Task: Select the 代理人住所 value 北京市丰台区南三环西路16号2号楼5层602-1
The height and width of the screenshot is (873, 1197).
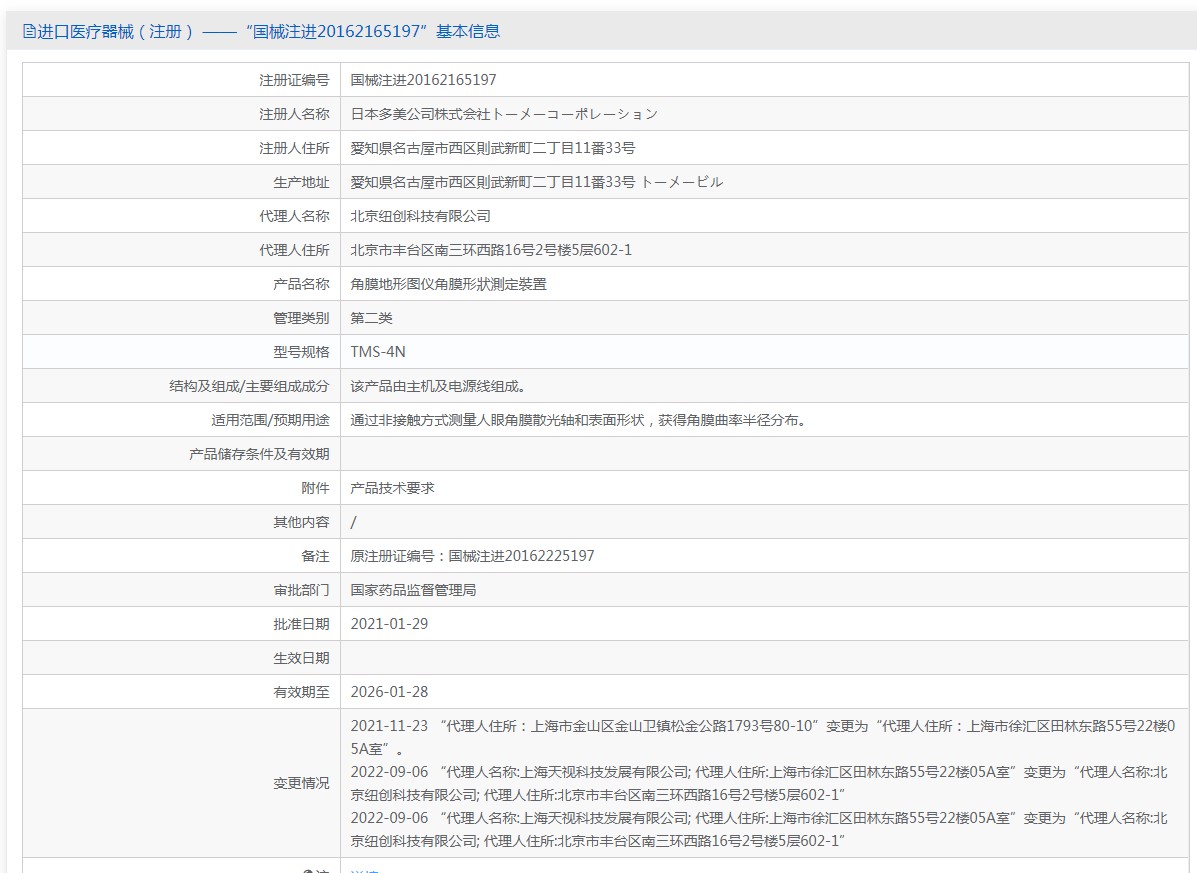Action: 491,250
